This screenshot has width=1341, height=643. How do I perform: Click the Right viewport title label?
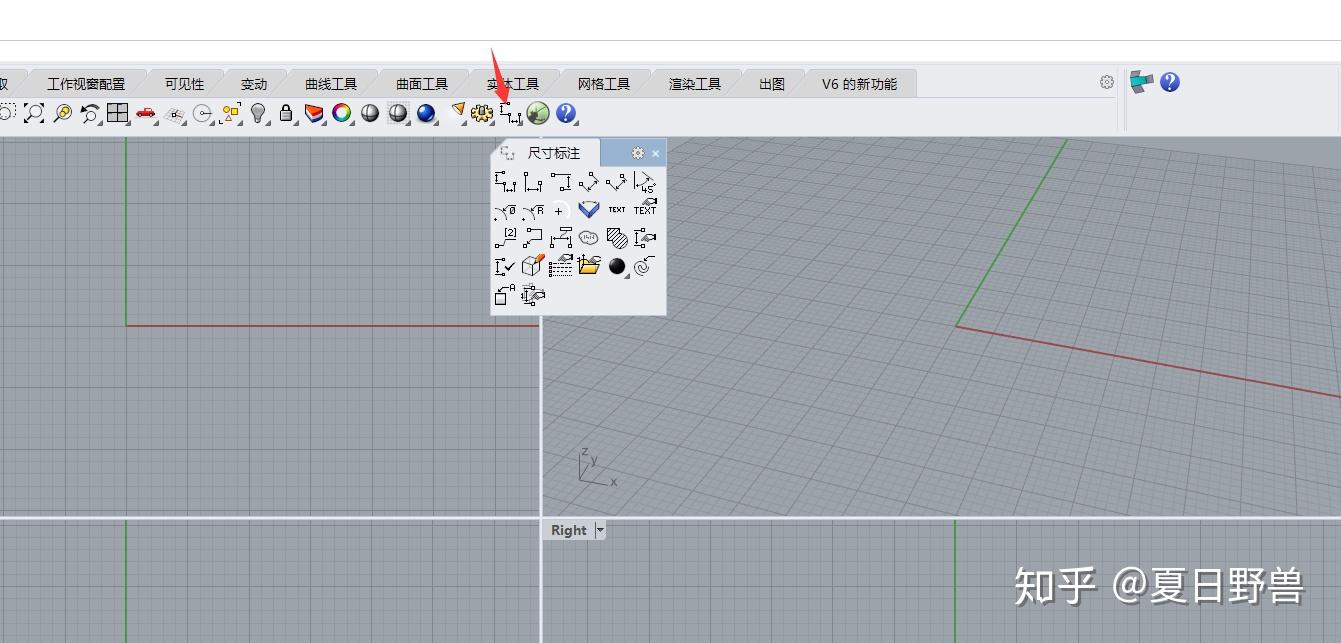click(x=569, y=530)
